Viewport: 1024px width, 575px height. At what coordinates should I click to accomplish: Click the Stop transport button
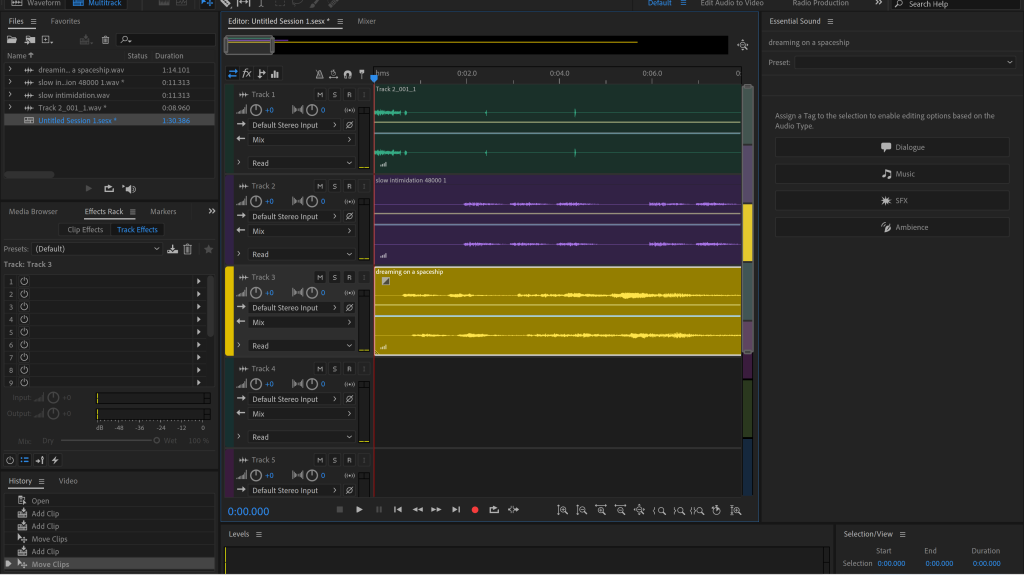340,510
